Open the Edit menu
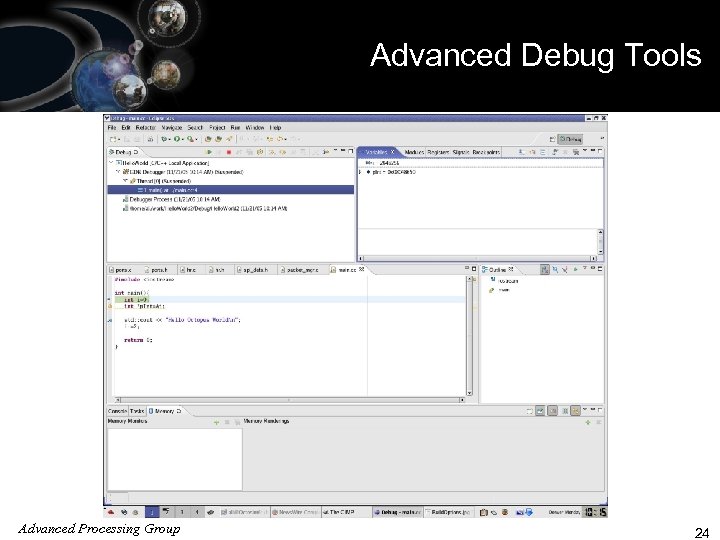The image size is (720, 540). [x=126, y=128]
